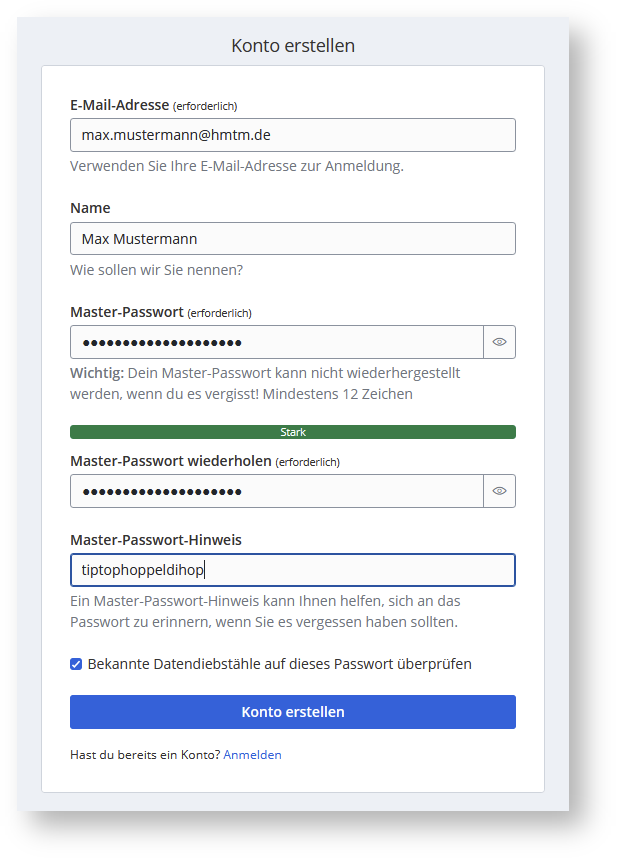The height and width of the screenshot is (859, 617).
Task: Click the green Stark password strength bar
Action: click(292, 432)
